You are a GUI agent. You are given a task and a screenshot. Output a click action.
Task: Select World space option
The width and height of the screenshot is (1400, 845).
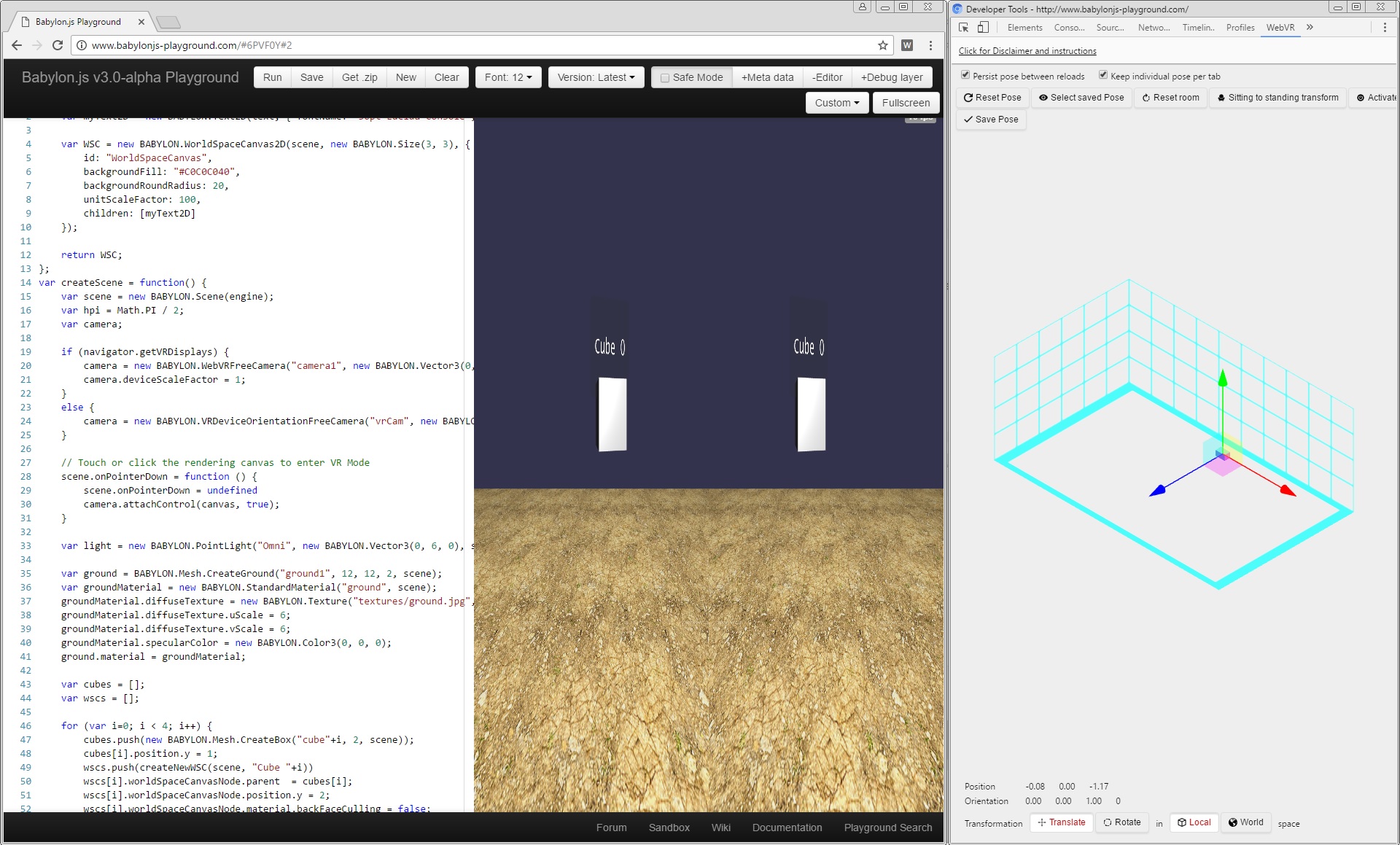pyautogui.click(x=1246, y=822)
